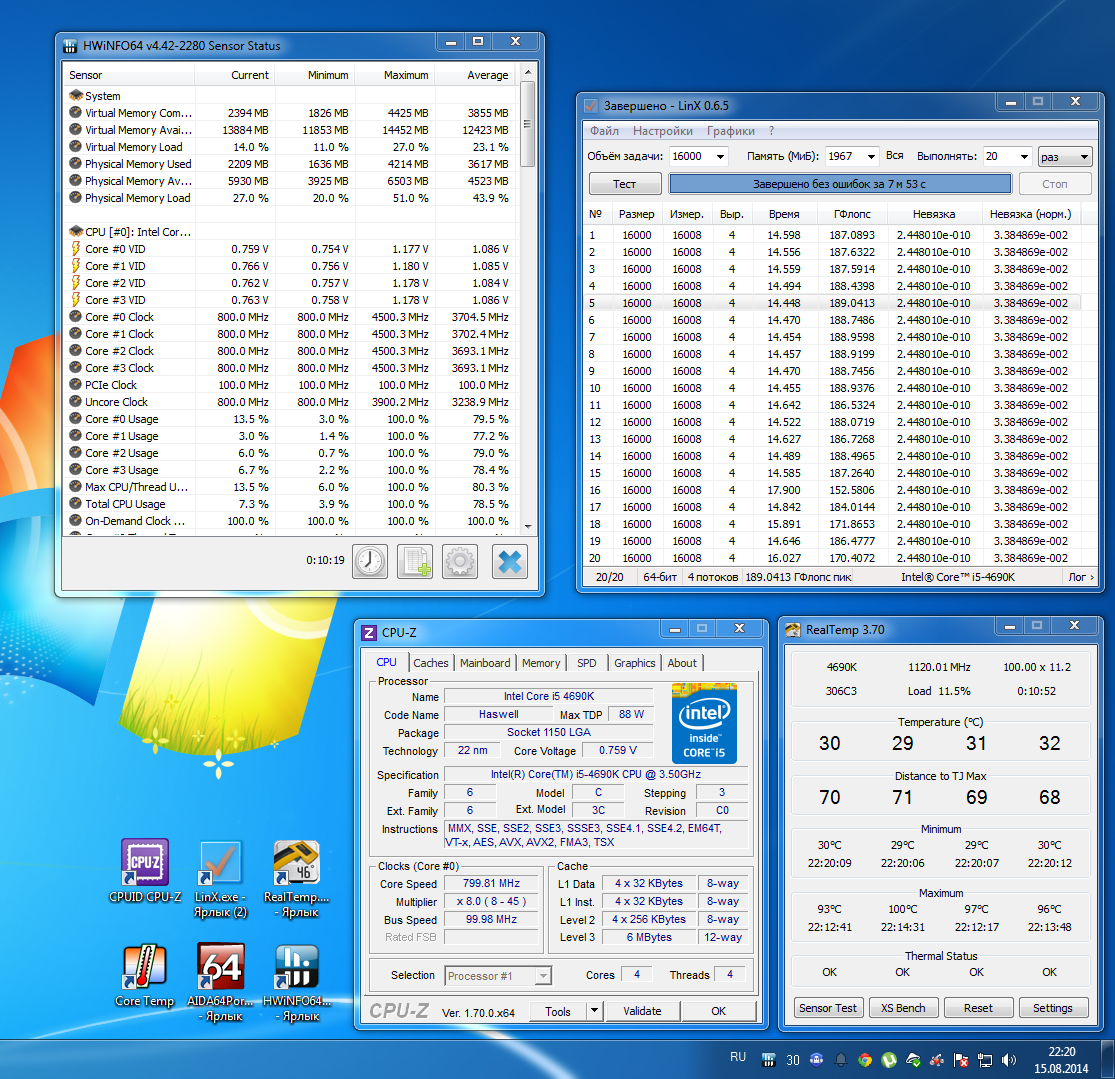Image resolution: width=1115 pixels, height=1079 pixels.
Task: Click LinX Тест button
Action: tap(625, 184)
